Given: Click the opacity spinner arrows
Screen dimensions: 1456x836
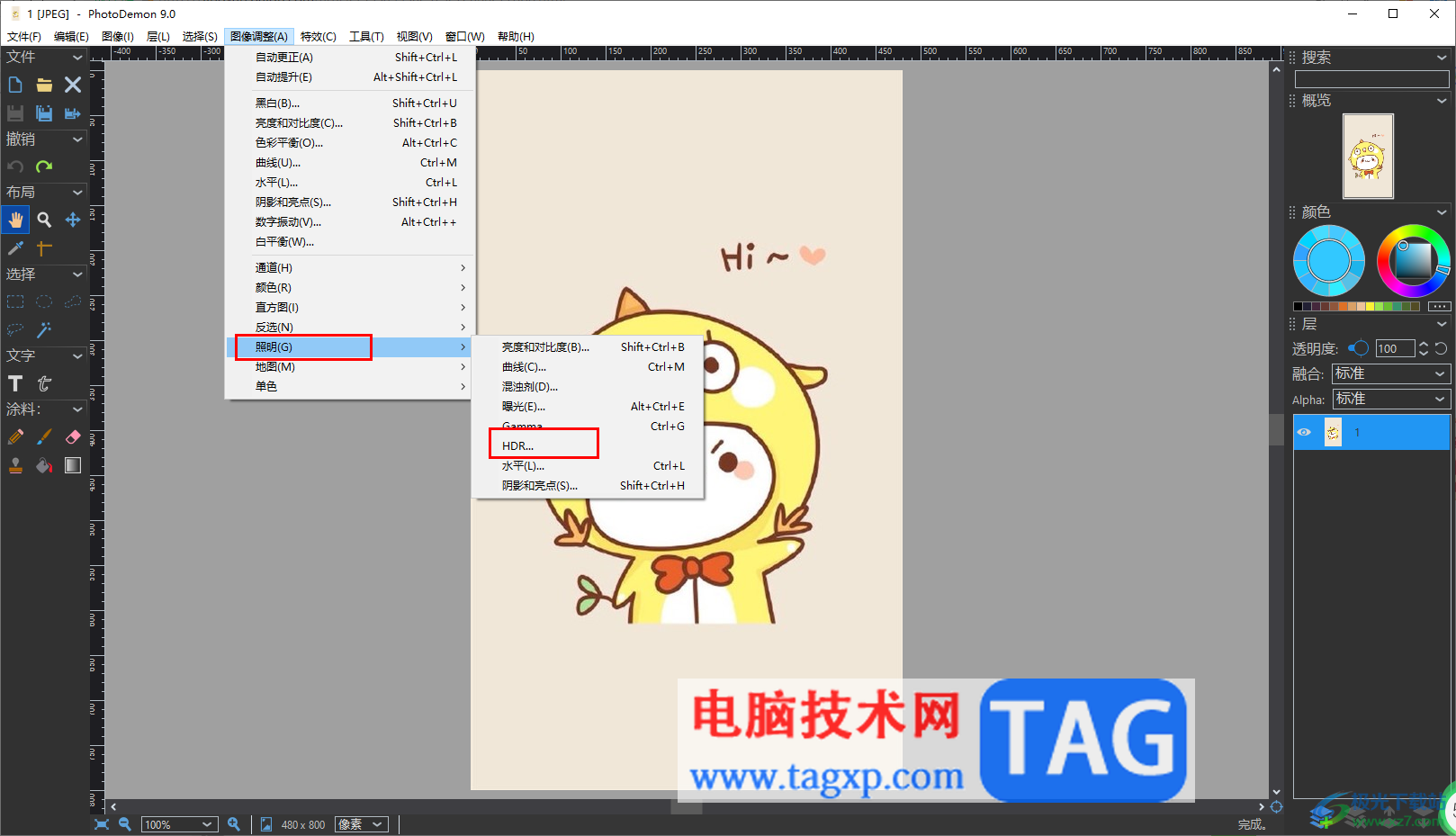Looking at the screenshot, I should [1424, 349].
